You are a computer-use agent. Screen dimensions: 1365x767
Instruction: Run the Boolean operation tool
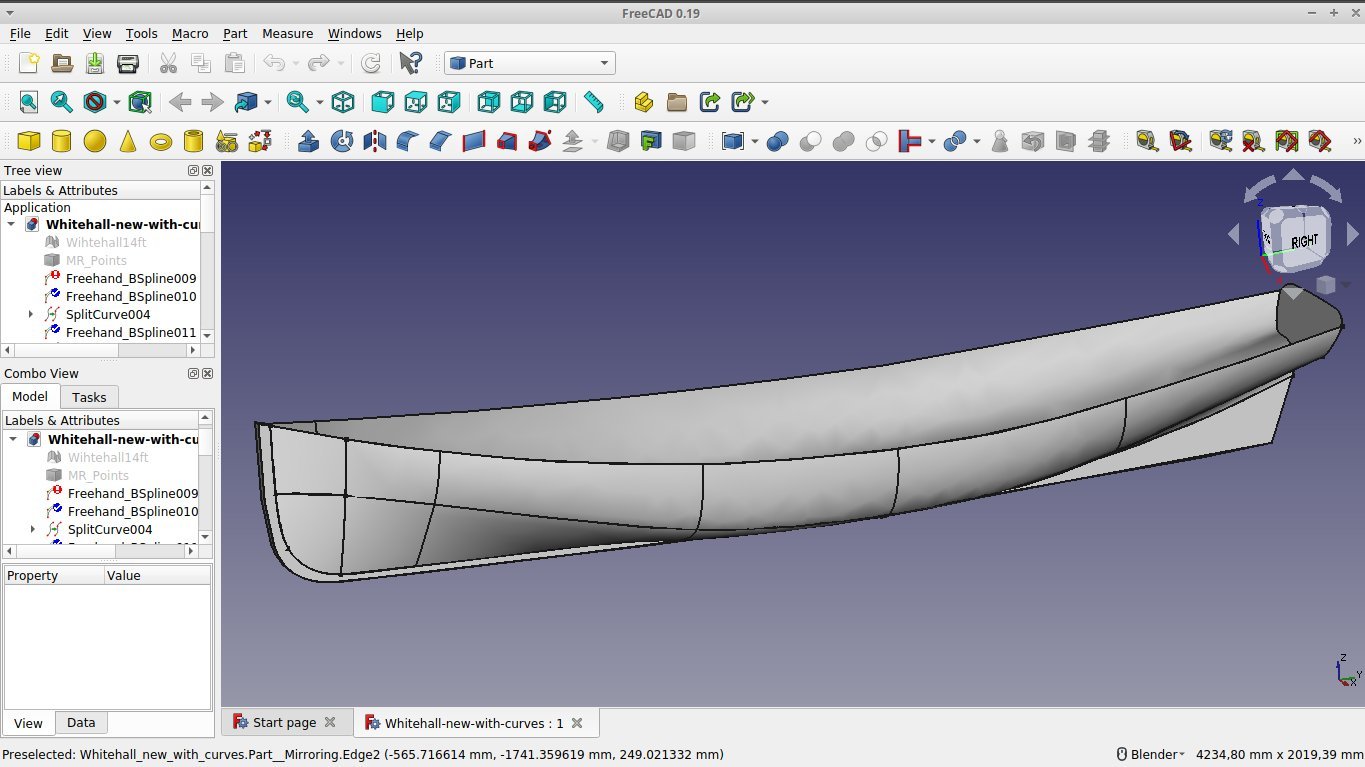[x=777, y=141]
